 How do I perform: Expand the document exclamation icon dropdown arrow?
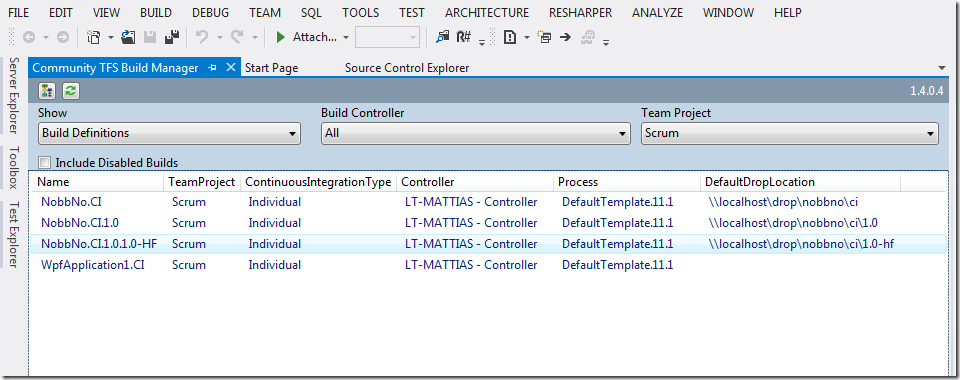(x=527, y=38)
